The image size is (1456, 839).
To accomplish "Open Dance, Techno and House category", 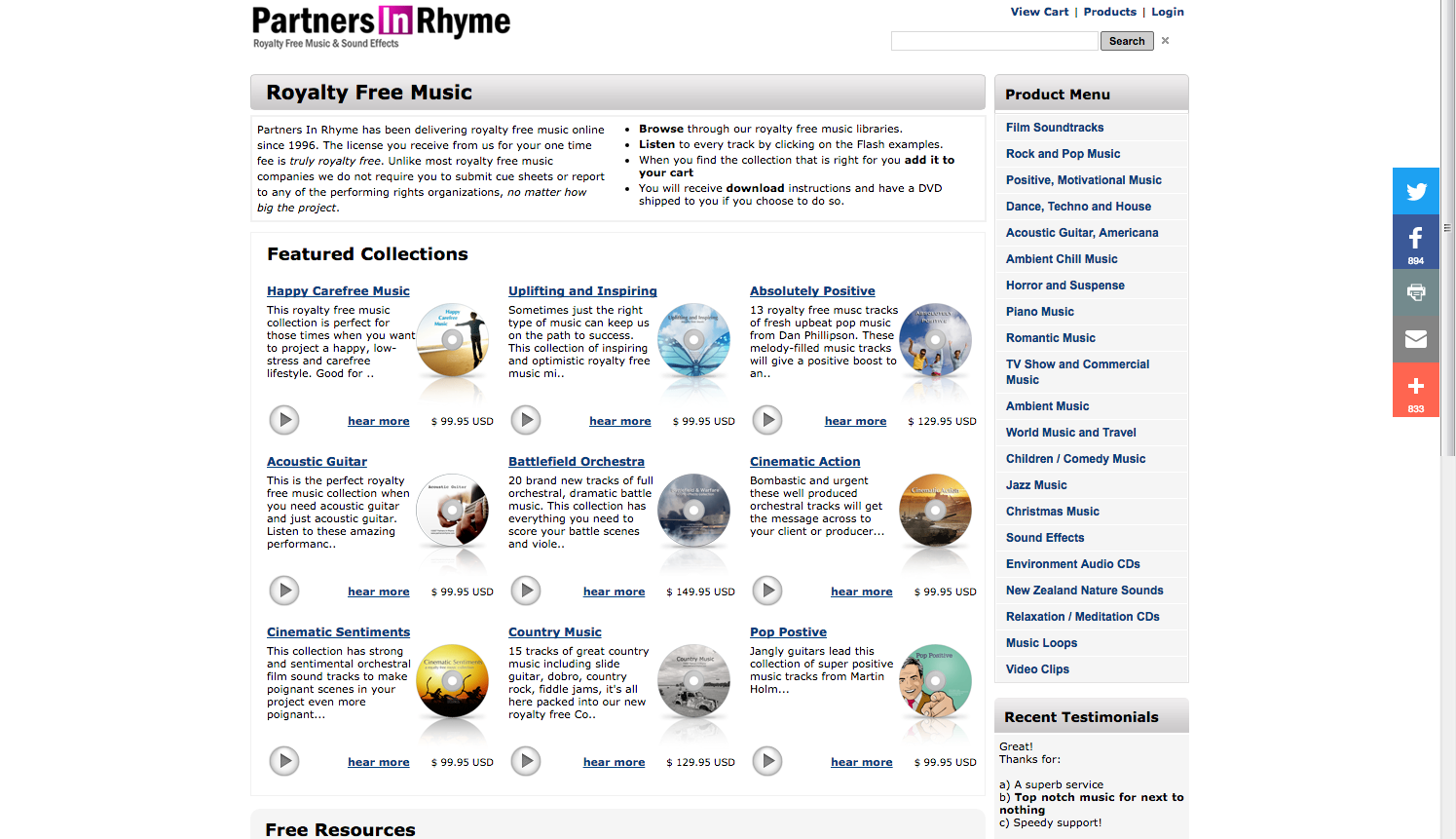I will tap(1078, 207).
